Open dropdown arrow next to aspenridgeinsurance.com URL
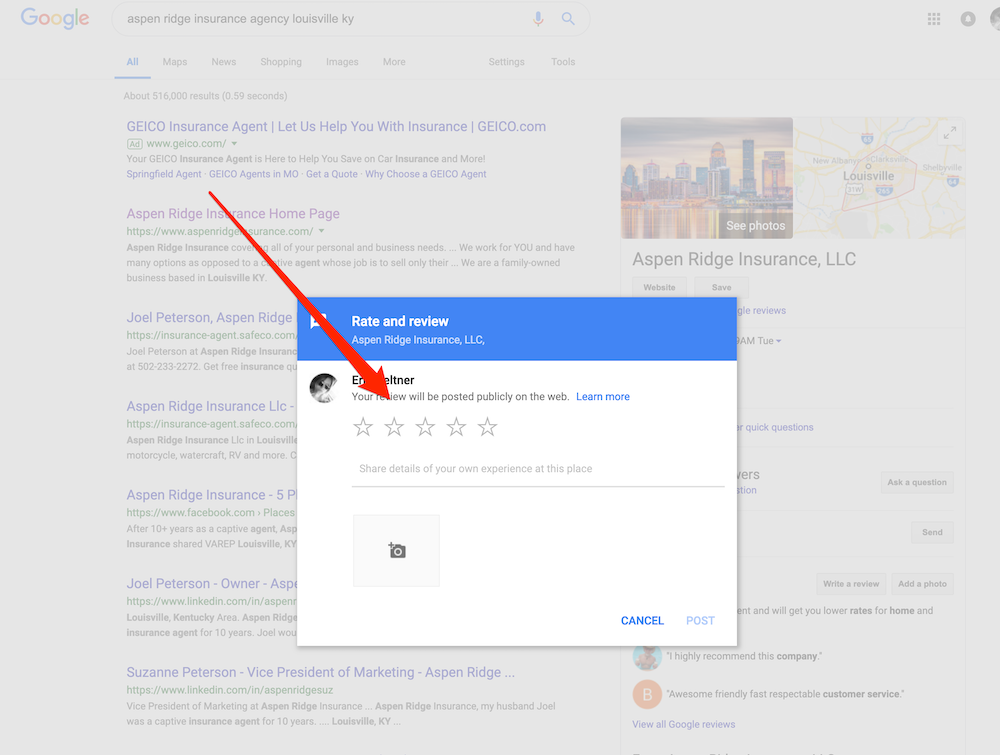 (x=321, y=231)
